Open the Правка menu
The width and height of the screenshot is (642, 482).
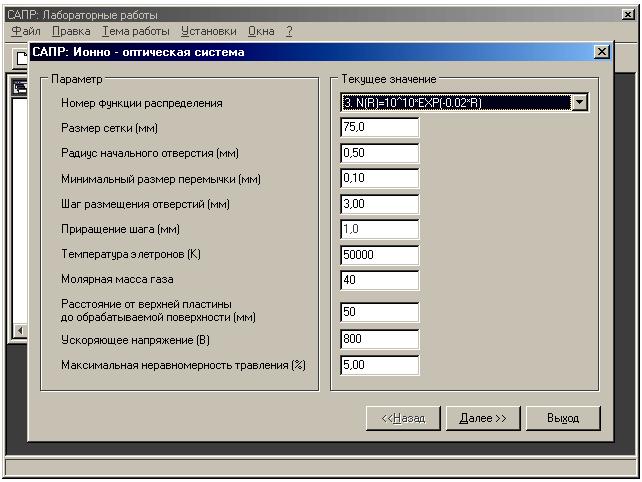point(71,31)
